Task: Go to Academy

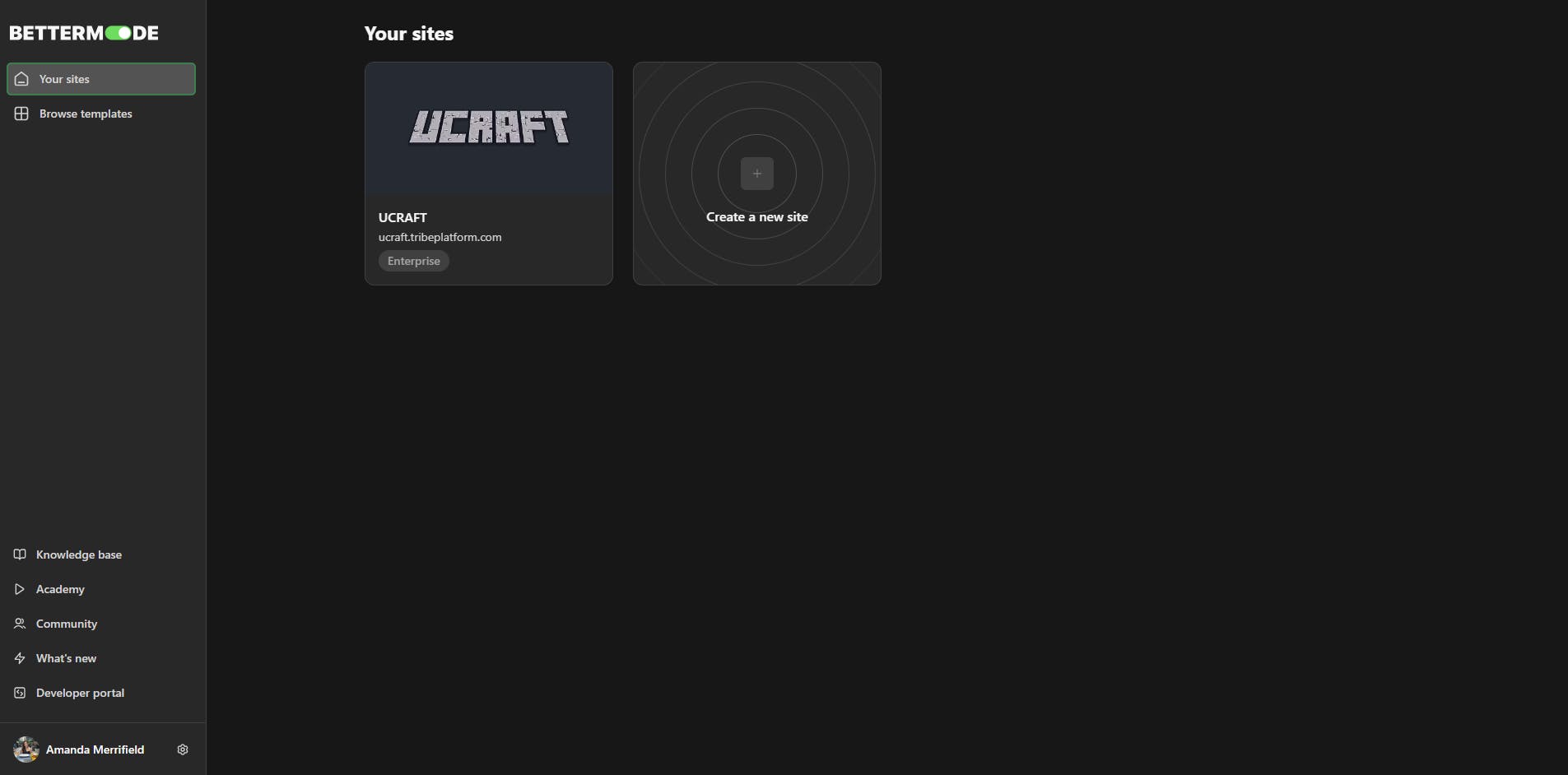Action: [60, 589]
